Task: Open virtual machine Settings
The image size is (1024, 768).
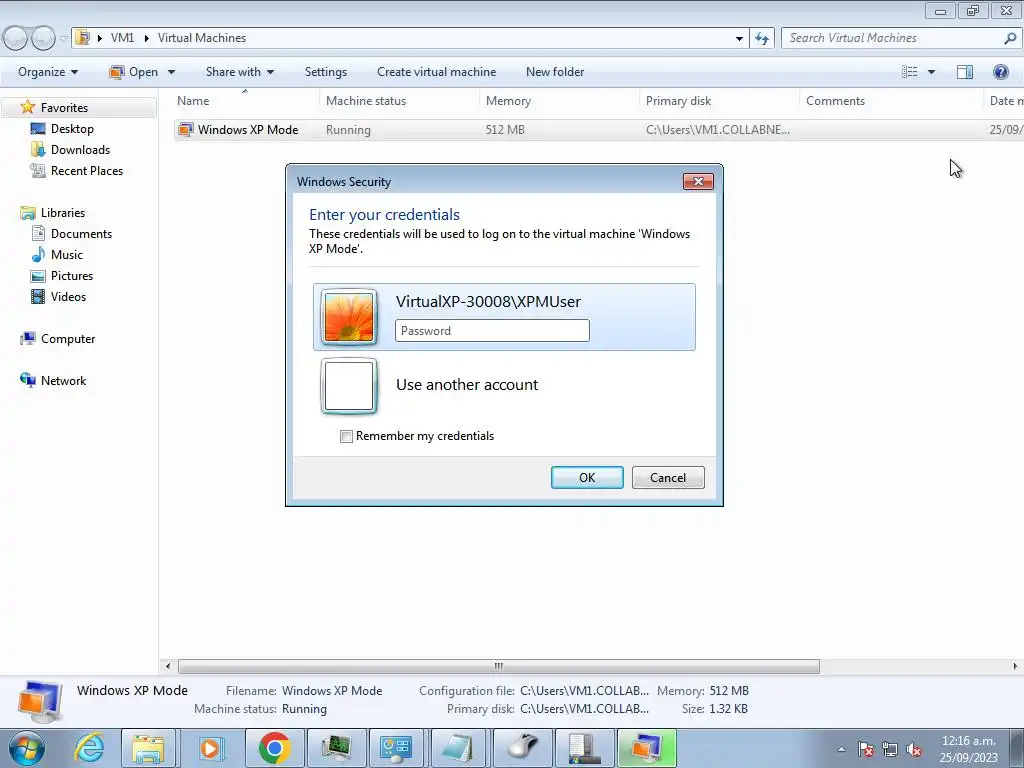Action: [x=326, y=72]
